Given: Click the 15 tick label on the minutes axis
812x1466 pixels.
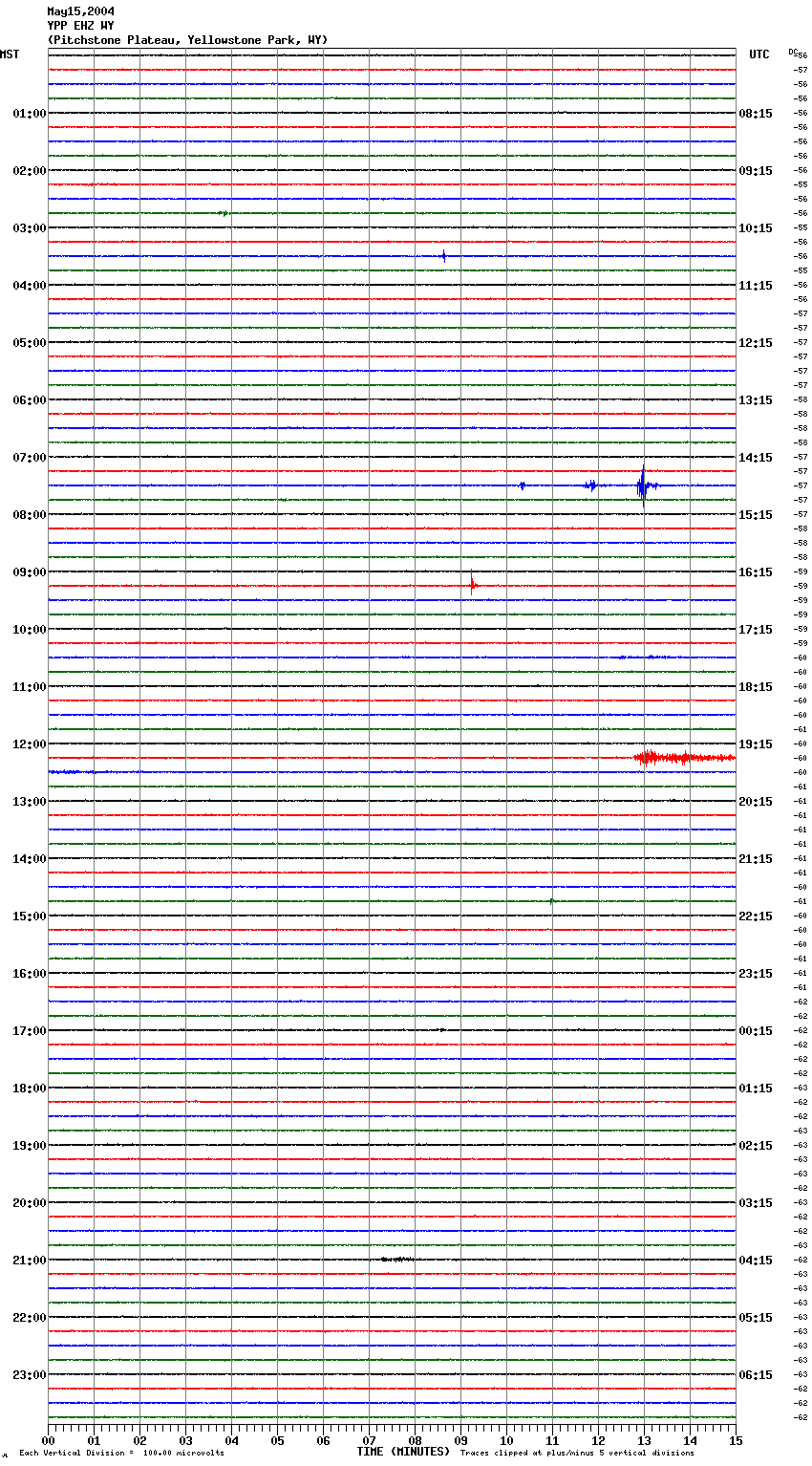Looking at the screenshot, I should (x=736, y=1440).
